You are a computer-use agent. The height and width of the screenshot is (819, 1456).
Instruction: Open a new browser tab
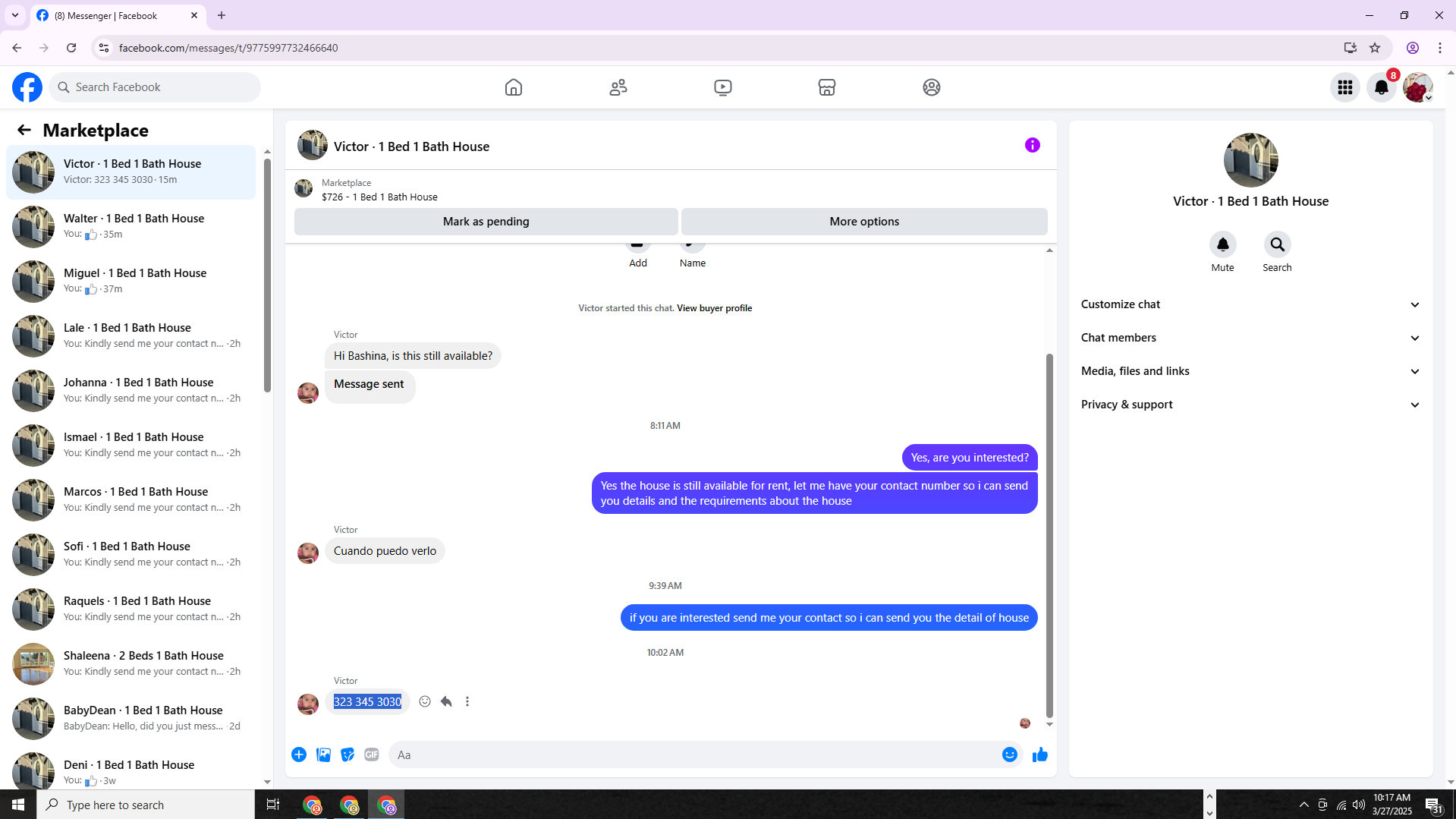[222, 15]
